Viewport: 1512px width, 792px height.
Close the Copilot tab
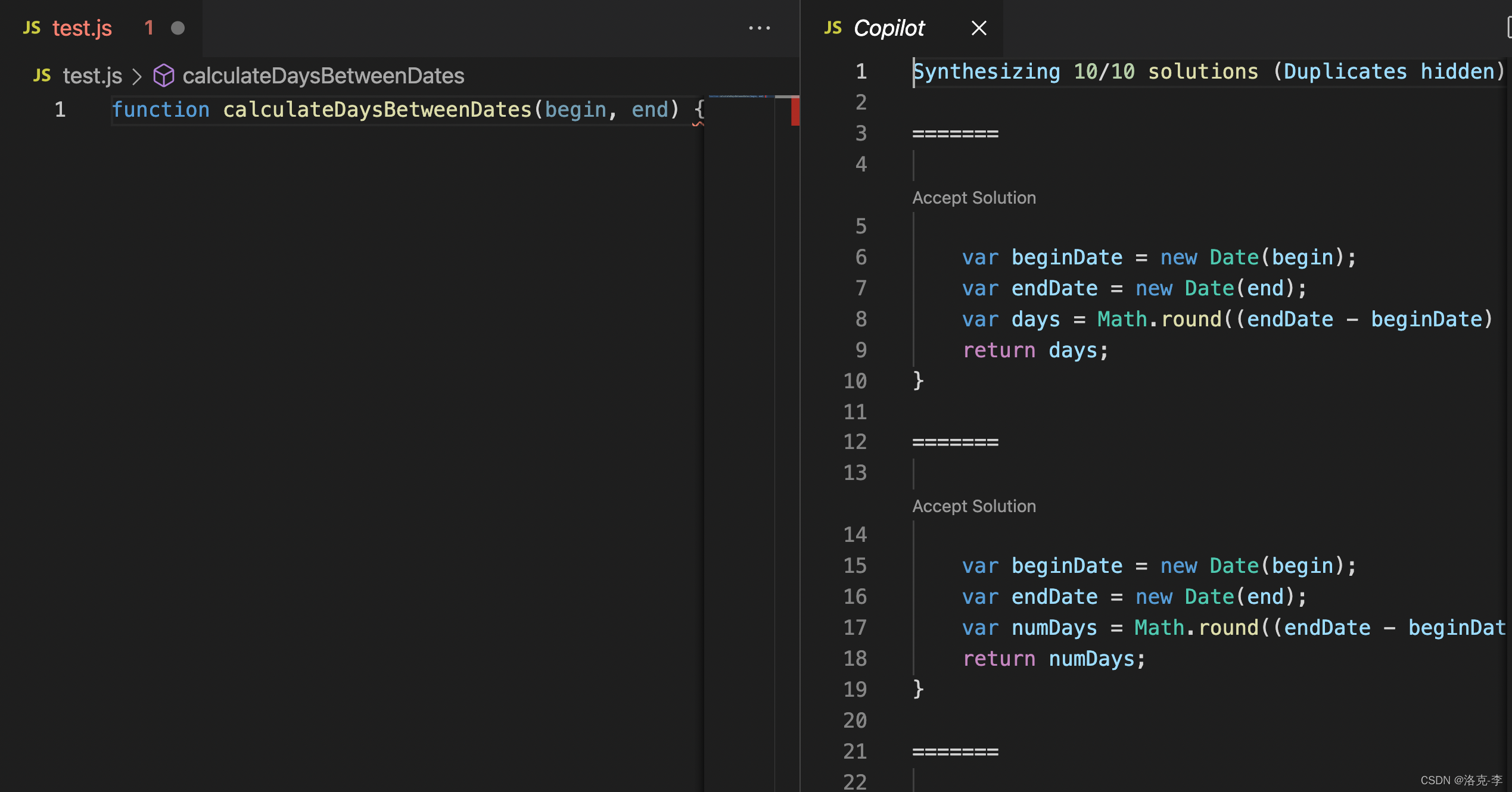979,28
